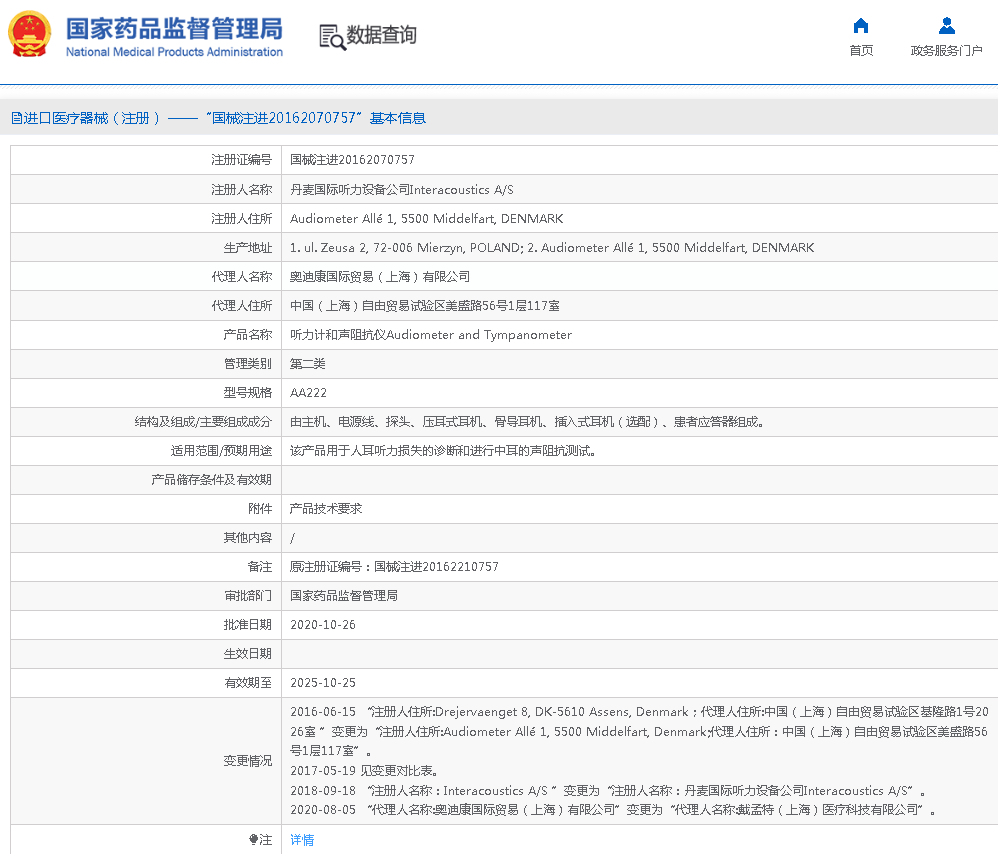Click the lightbulb icon beside 注
This screenshot has width=998, height=854.
254,840
